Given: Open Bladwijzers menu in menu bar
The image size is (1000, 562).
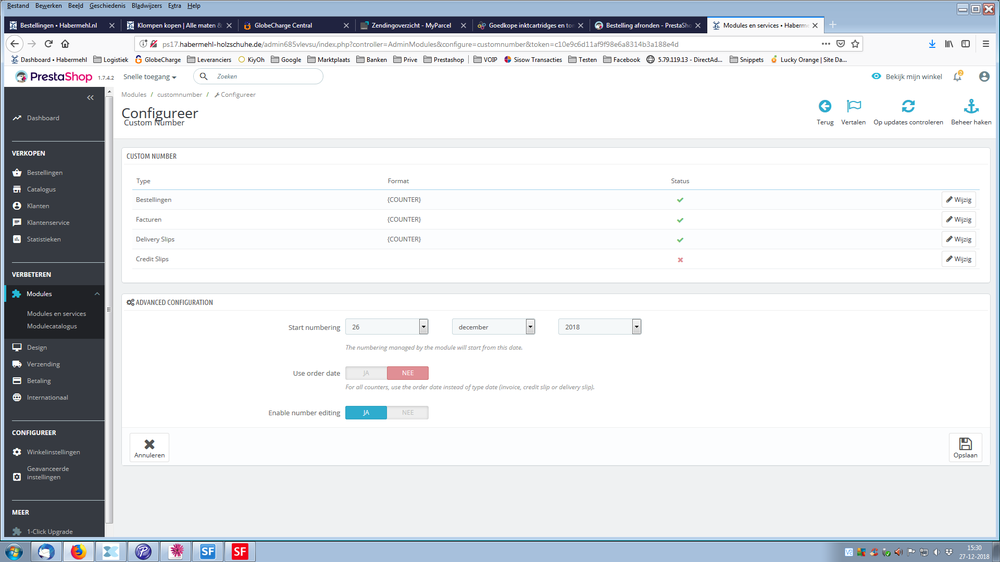Looking at the screenshot, I should (x=147, y=6).
